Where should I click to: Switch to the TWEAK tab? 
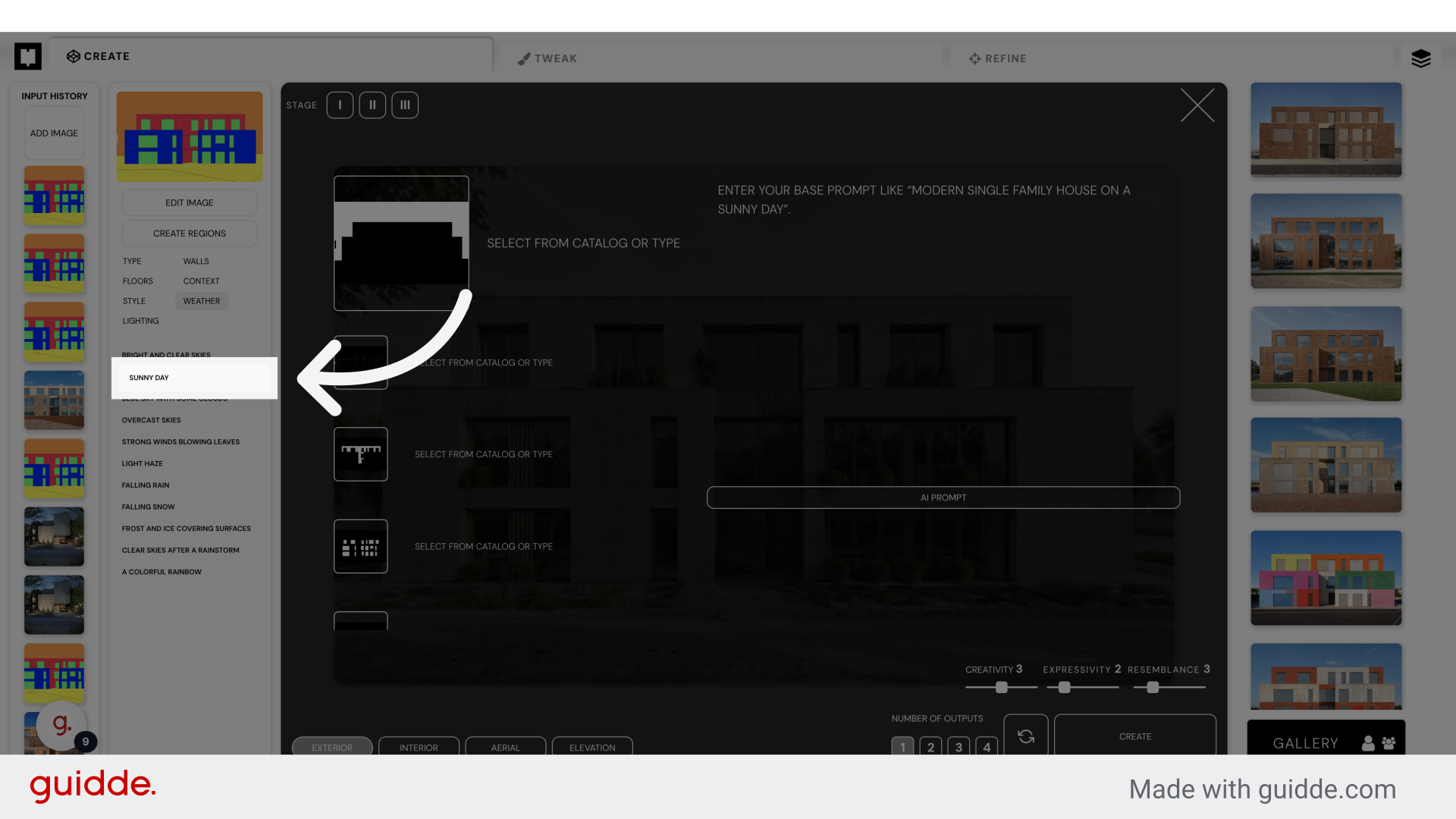[548, 58]
